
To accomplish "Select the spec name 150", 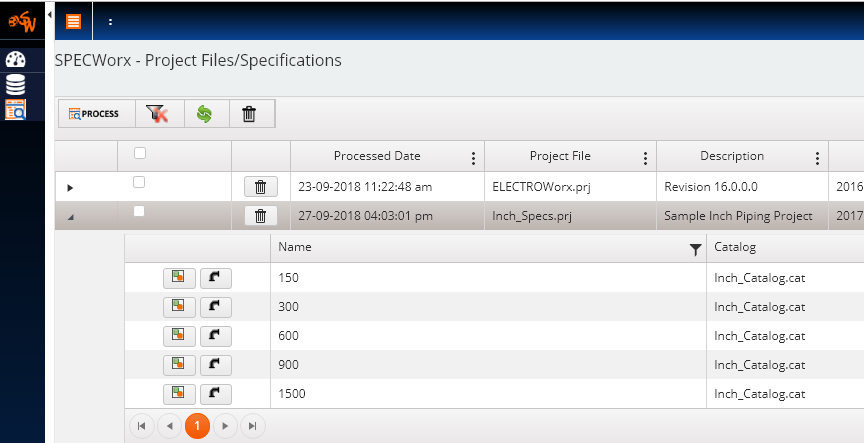I will tap(288, 278).
